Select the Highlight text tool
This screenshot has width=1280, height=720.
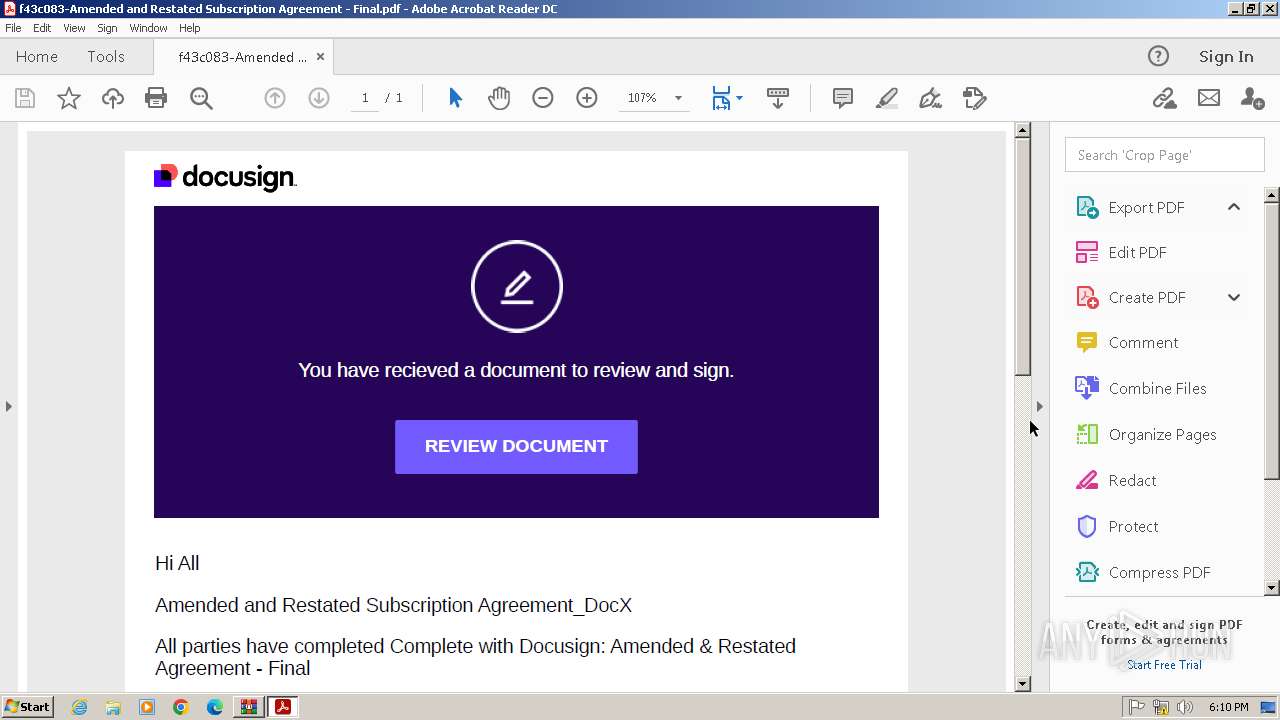tap(887, 98)
